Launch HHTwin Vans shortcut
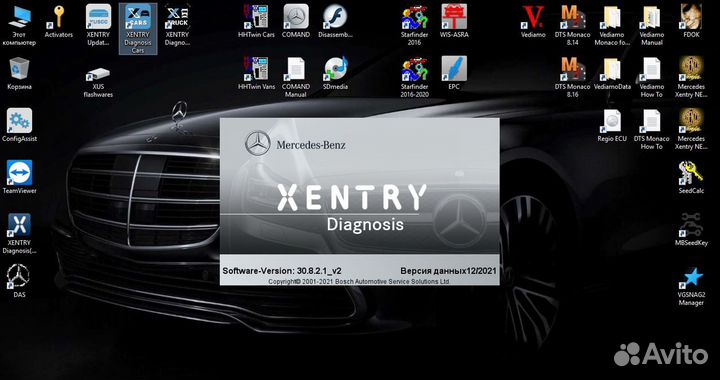 [x=256, y=73]
